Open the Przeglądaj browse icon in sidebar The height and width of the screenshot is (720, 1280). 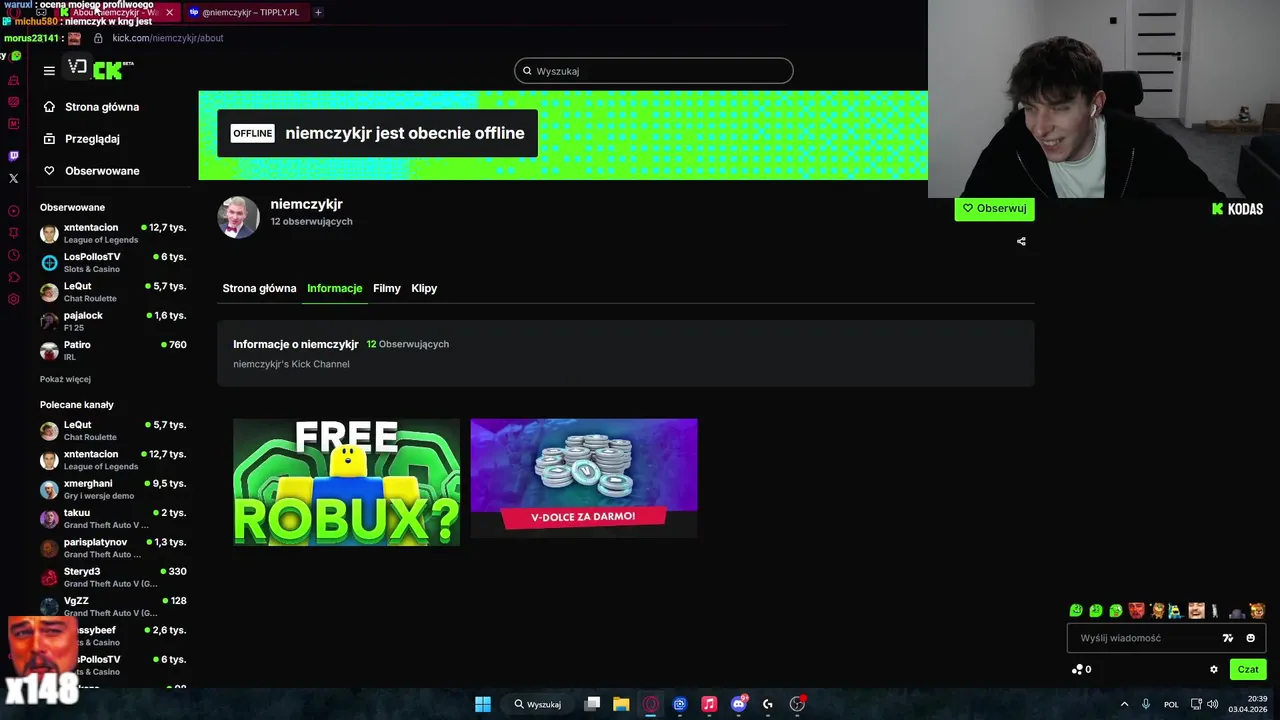(49, 138)
